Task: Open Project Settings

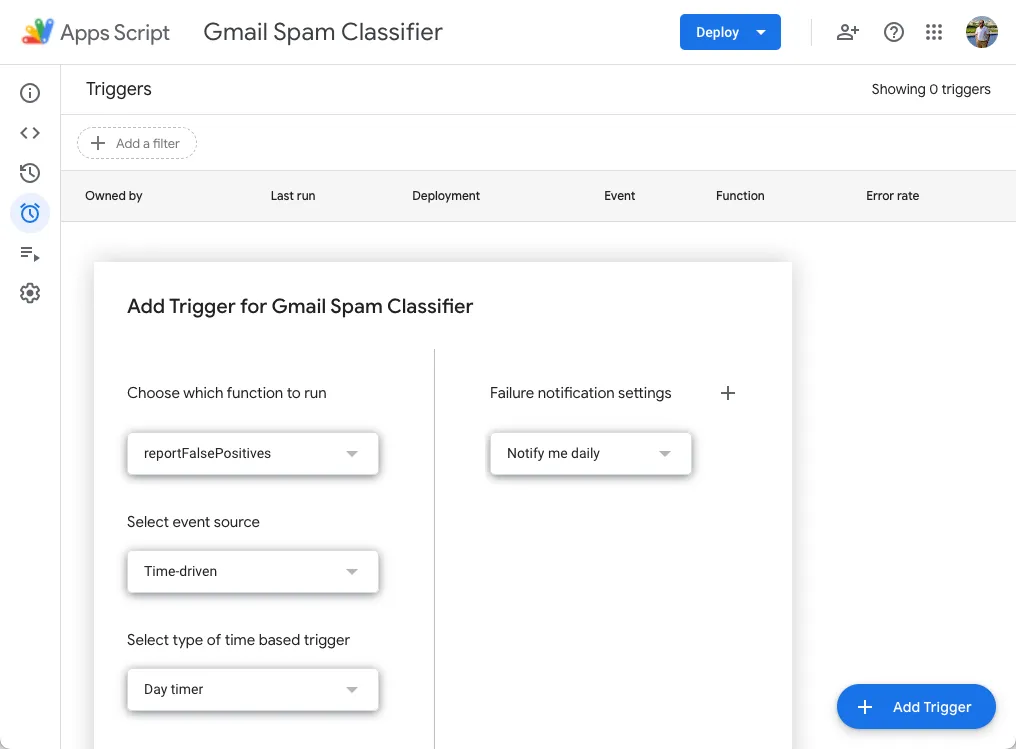Action: coord(30,292)
